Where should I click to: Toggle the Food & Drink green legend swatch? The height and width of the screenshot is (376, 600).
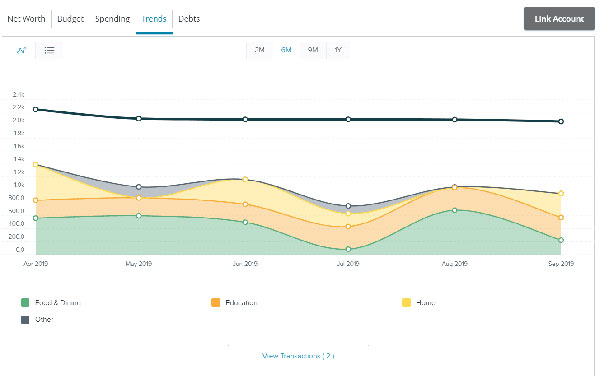pyautogui.click(x=25, y=303)
